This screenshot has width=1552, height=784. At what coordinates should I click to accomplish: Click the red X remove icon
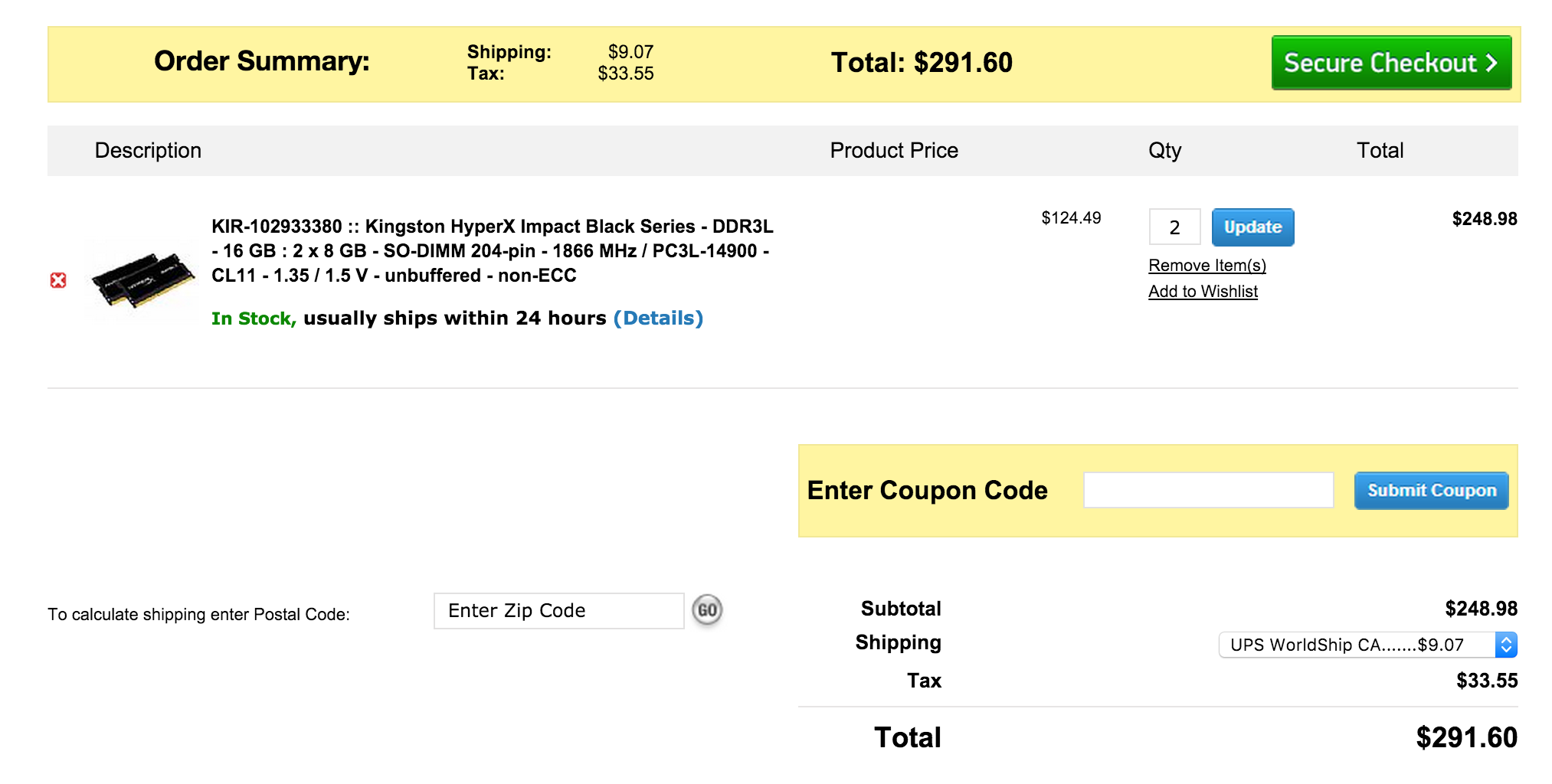(58, 280)
